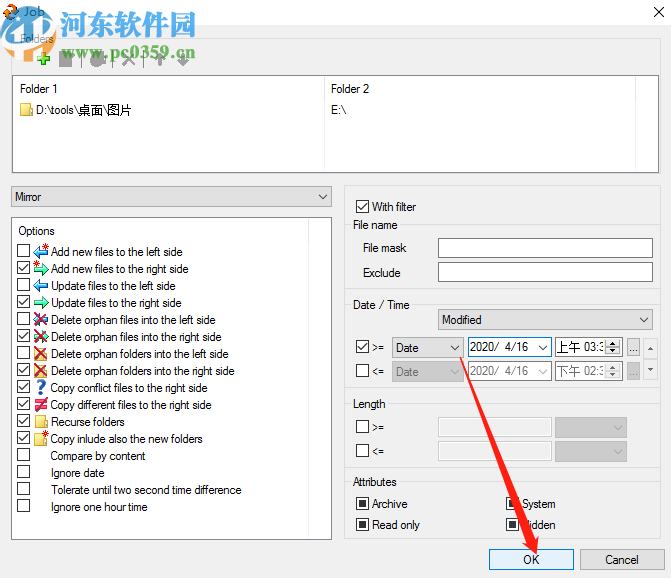Click the Exclude input field

[x=545, y=272]
